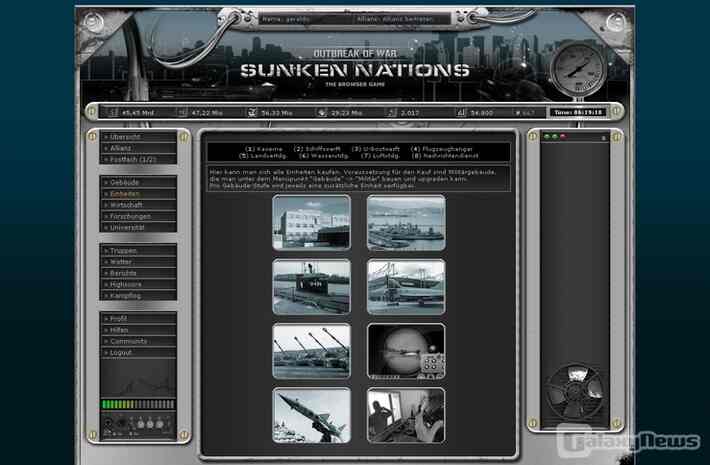
Task: Open the Profil menu entry
Action: pos(138,319)
